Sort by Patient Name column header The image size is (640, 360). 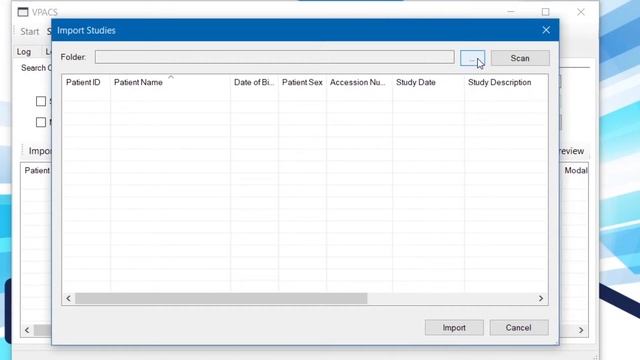coord(170,82)
